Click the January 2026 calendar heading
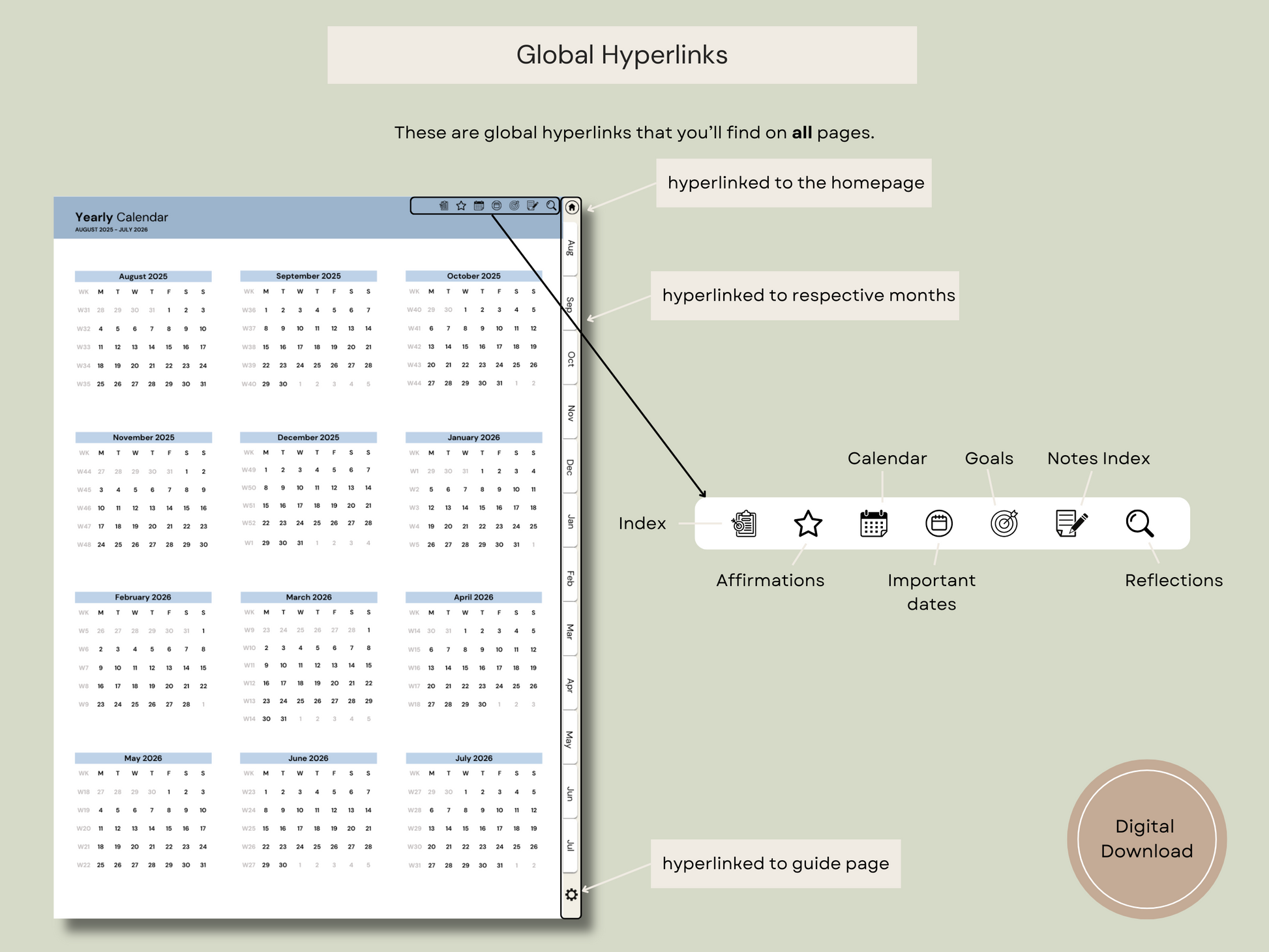This screenshot has width=1269, height=952. click(473, 438)
